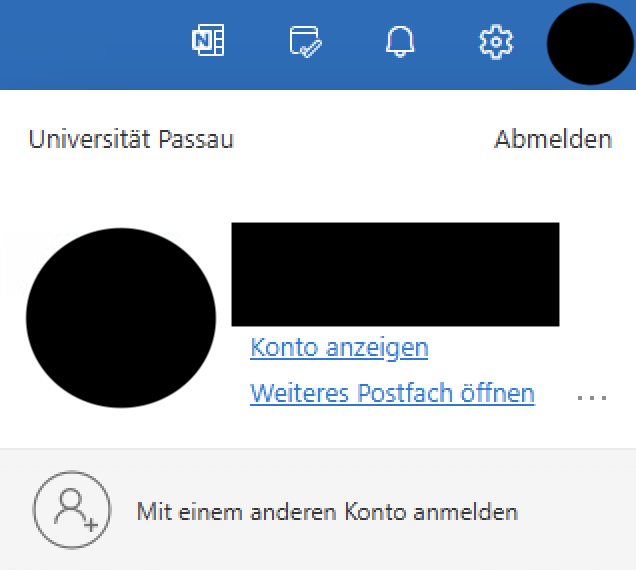Click the add-account person icon

pos(72,510)
